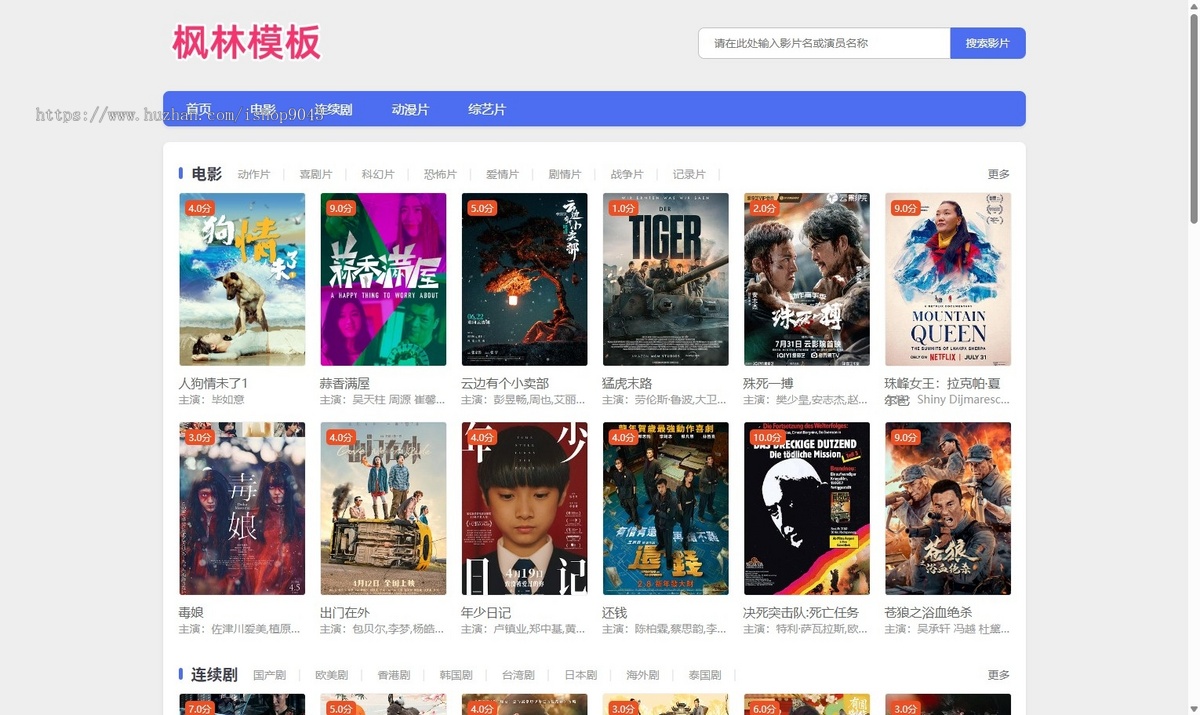Open the 动漫片 navigation tab
Viewport: 1200px width, 715px height.
coord(410,109)
